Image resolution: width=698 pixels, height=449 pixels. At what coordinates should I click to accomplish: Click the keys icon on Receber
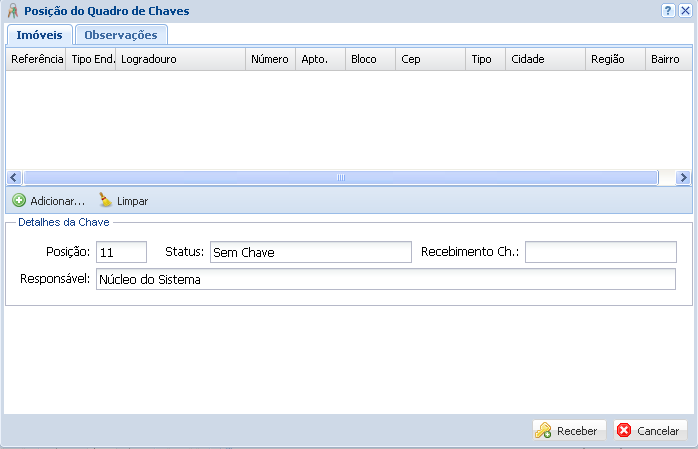544,431
